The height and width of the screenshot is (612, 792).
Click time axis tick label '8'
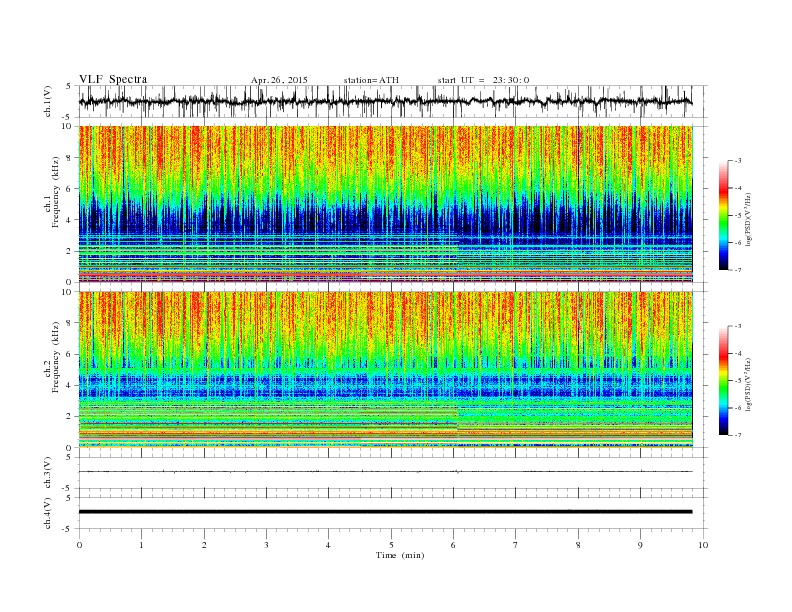click(578, 545)
